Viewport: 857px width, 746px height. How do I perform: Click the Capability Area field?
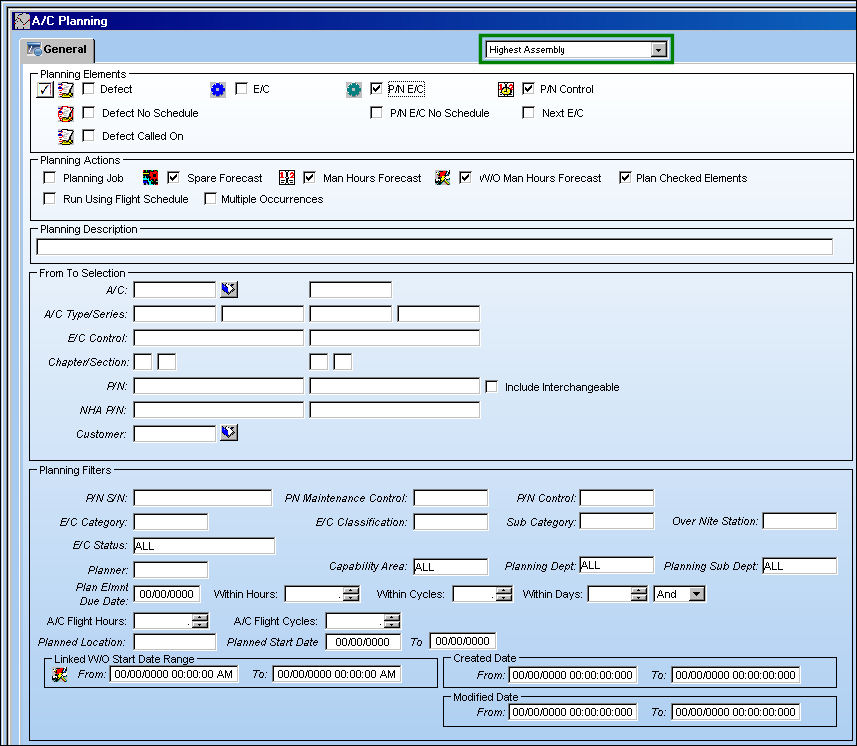[x=450, y=567]
